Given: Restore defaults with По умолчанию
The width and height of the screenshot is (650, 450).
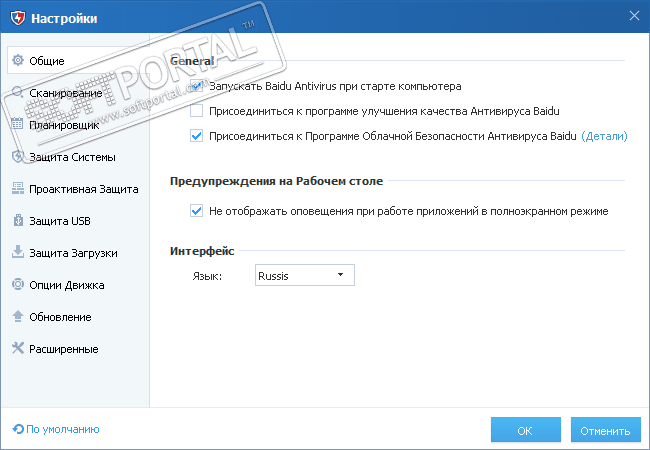Looking at the screenshot, I should 56,429.
